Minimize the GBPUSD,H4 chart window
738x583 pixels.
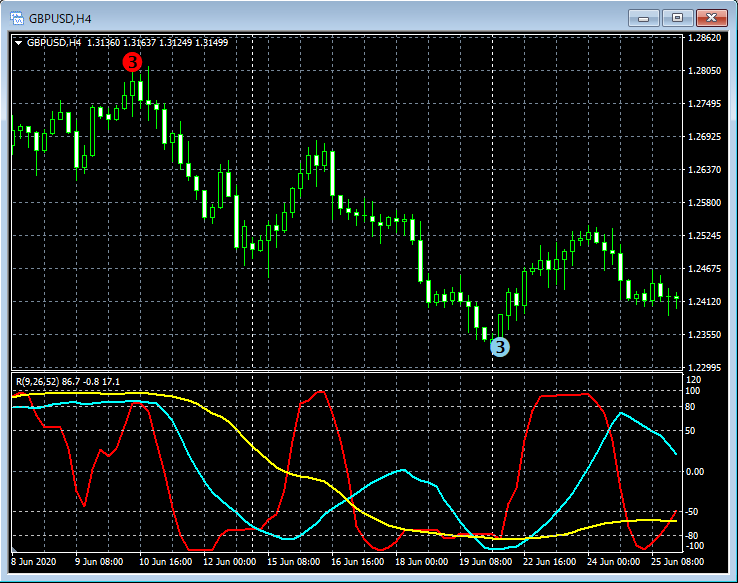[643, 18]
